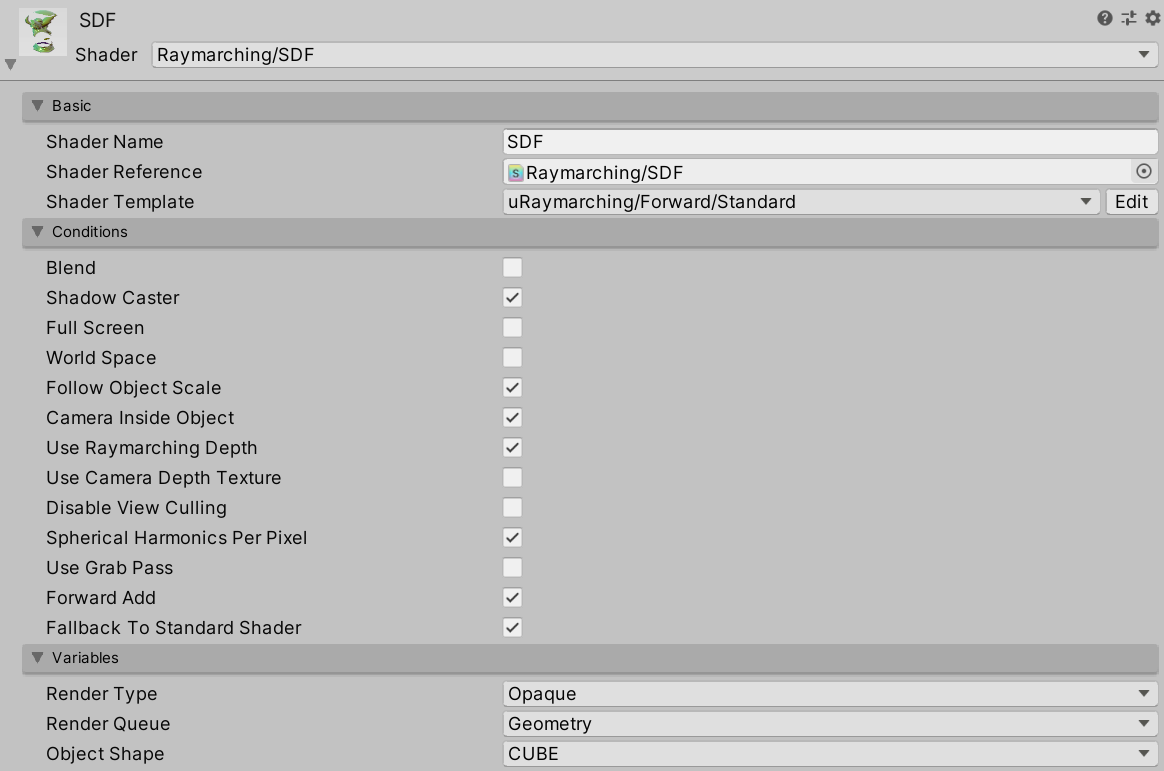This screenshot has width=1164, height=771.
Task: Open the help icon in the top-right corner
Action: (1103, 18)
